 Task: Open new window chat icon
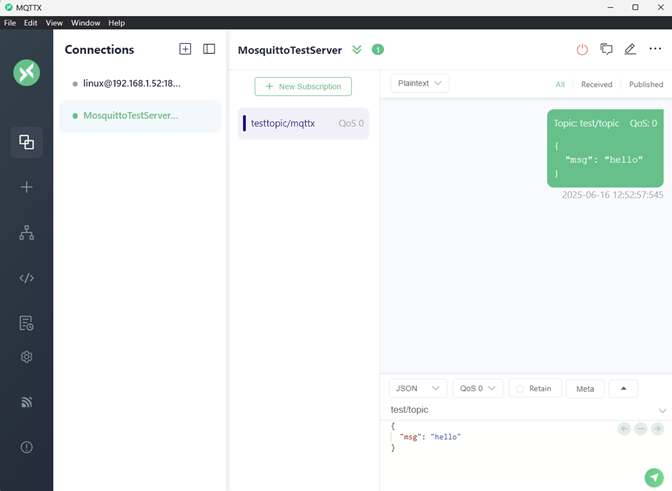(x=606, y=49)
